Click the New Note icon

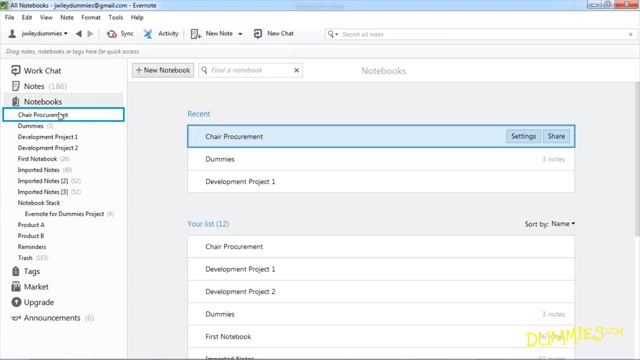pyautogui.click(x=196, y=34)
